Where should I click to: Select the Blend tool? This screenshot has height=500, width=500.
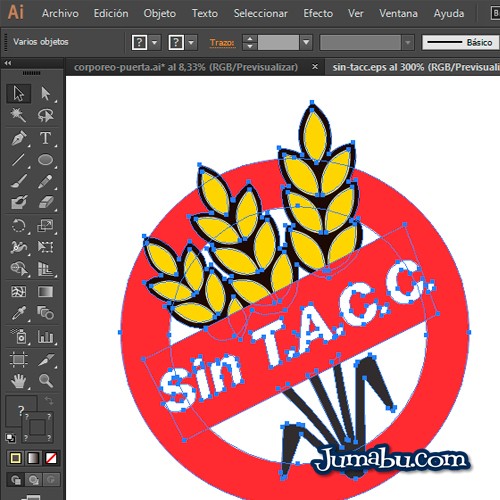[x=45, y=313]
